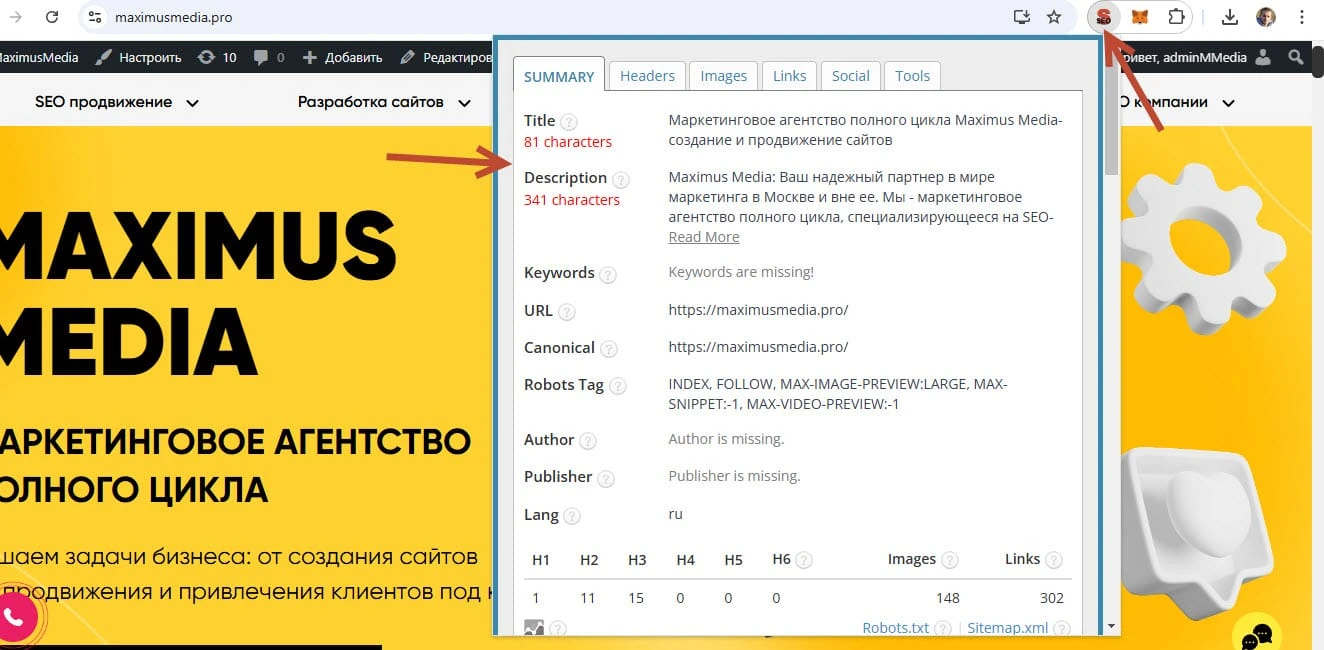Open Добавить in the admin bar
The width and height of the screenshot is (1324, 650).
pyautogui.click(x=342, y=57)
